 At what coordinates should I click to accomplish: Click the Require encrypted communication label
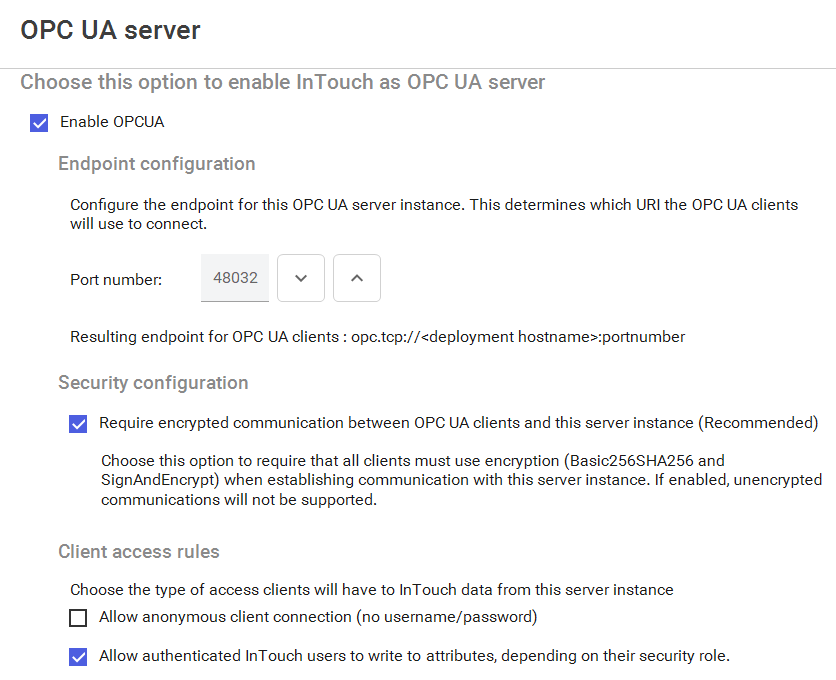click(x=459, y=423)
